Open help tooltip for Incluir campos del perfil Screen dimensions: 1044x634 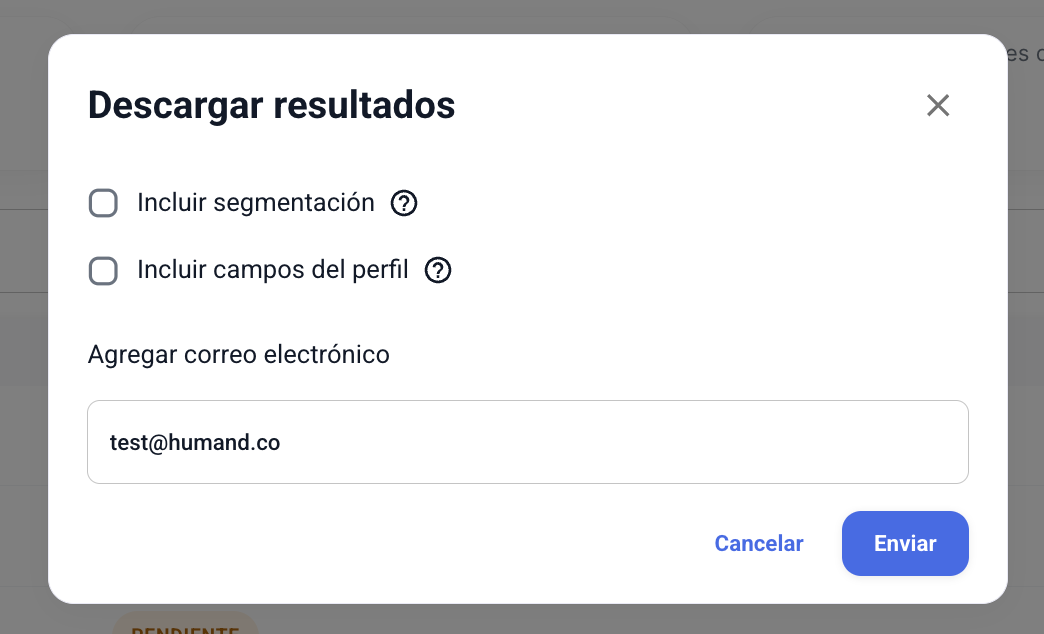(438, 270)
